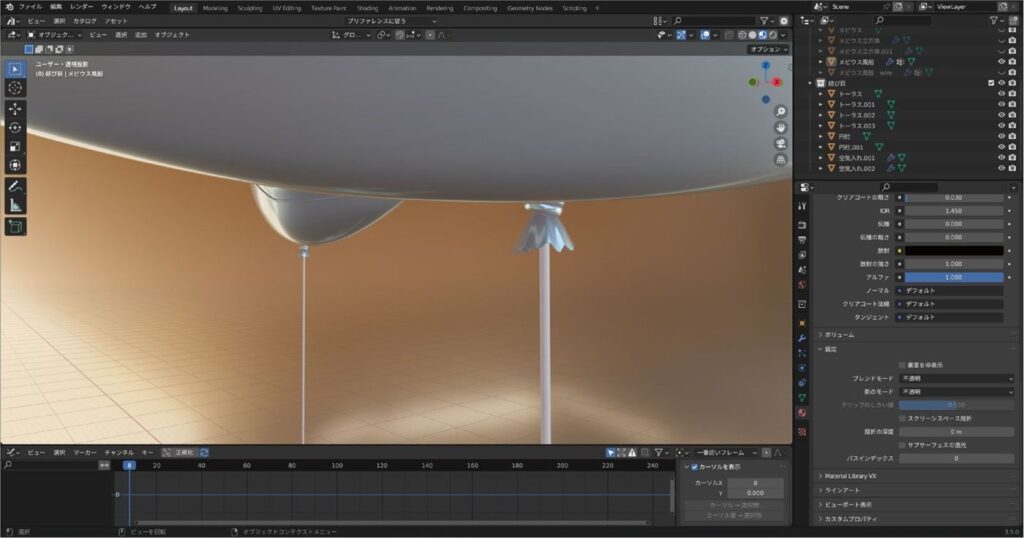Enable サブサーフェスの透光 checkbox

click(902, 445)
